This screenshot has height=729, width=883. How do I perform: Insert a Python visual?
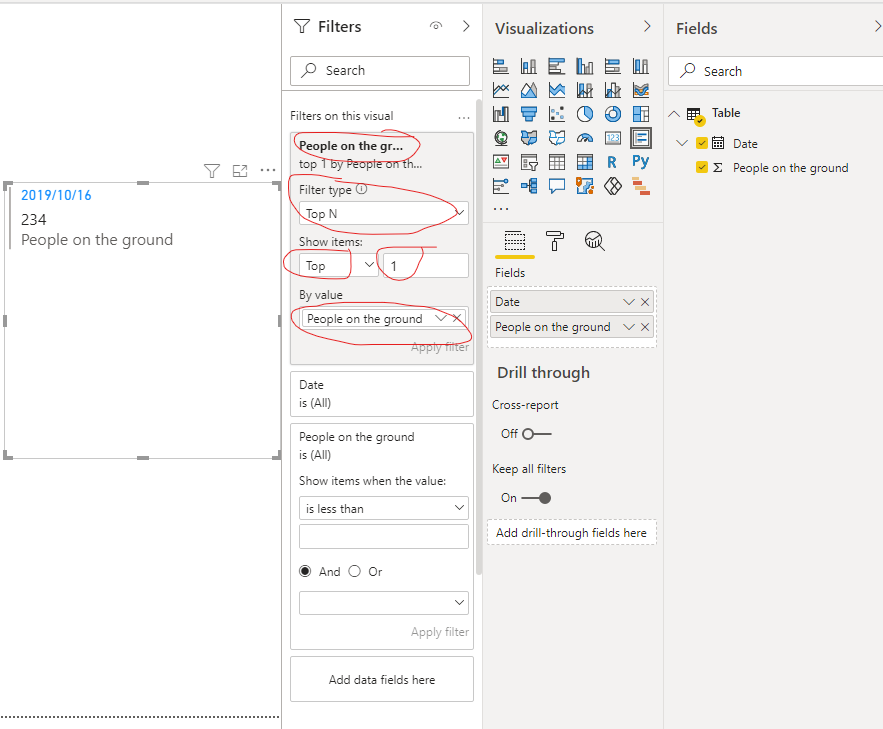[x=641, y=162]
